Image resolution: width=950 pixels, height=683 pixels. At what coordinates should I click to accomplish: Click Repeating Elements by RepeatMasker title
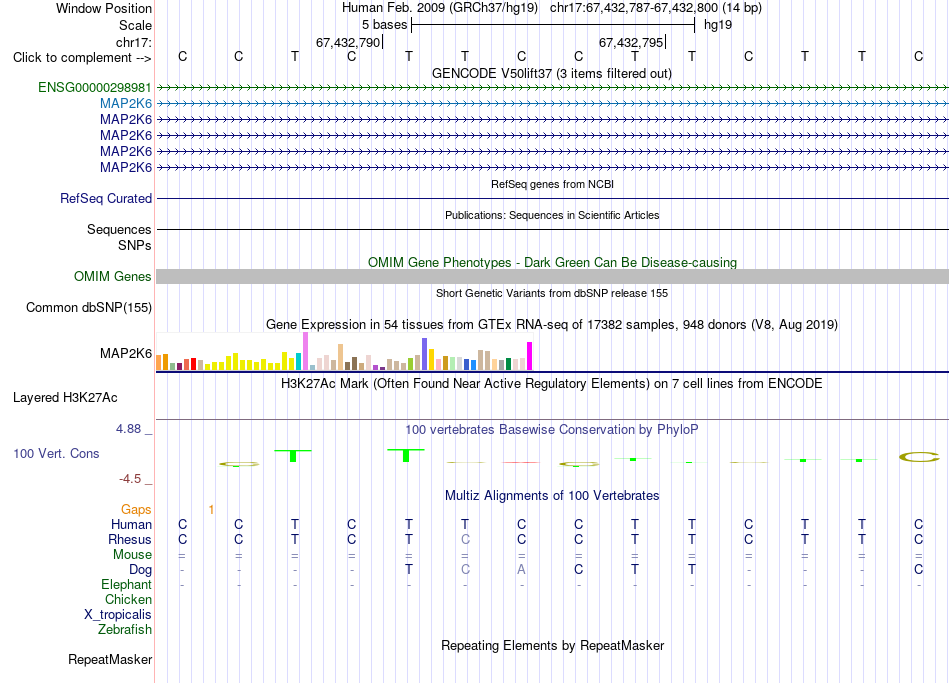pyautogui.click(x=552, y=645)
